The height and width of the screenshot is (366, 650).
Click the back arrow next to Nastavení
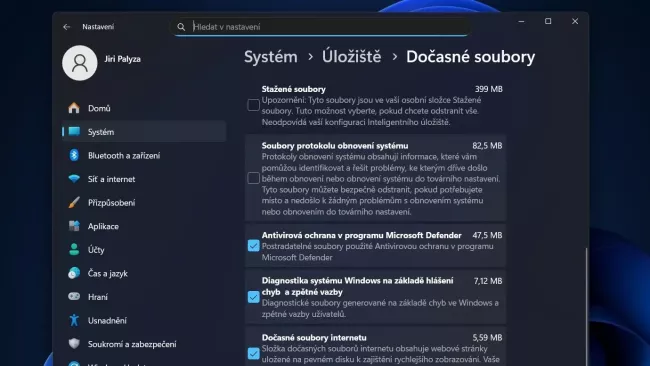click(x=67, y=27)
